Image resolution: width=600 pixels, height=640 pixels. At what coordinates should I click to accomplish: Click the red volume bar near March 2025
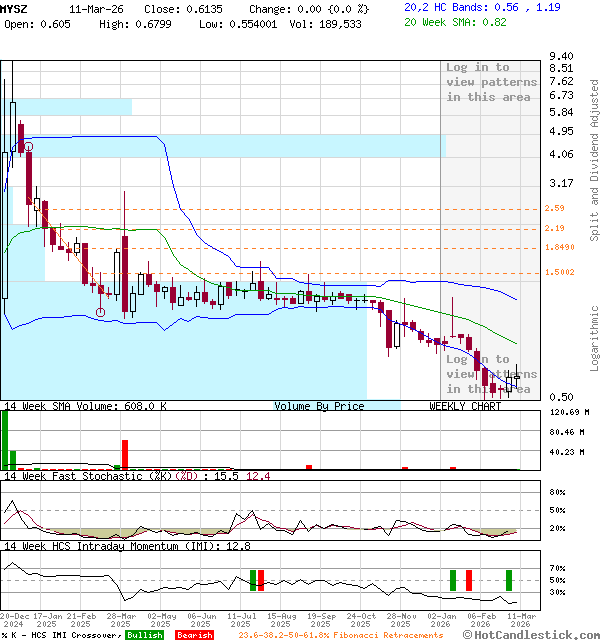(x=125, y=454)
